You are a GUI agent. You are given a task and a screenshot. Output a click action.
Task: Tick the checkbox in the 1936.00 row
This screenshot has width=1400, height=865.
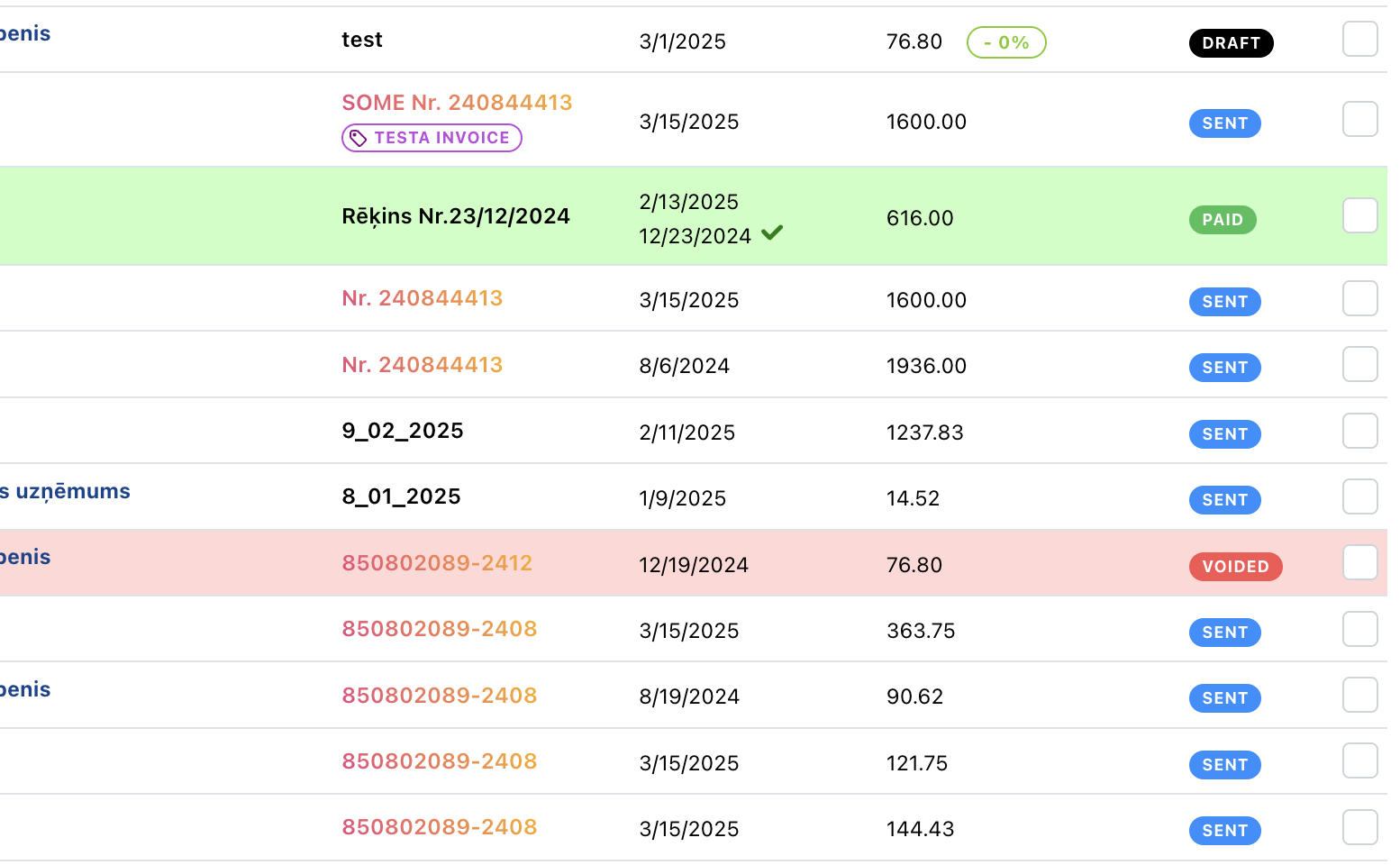(x=1359, y=364)
